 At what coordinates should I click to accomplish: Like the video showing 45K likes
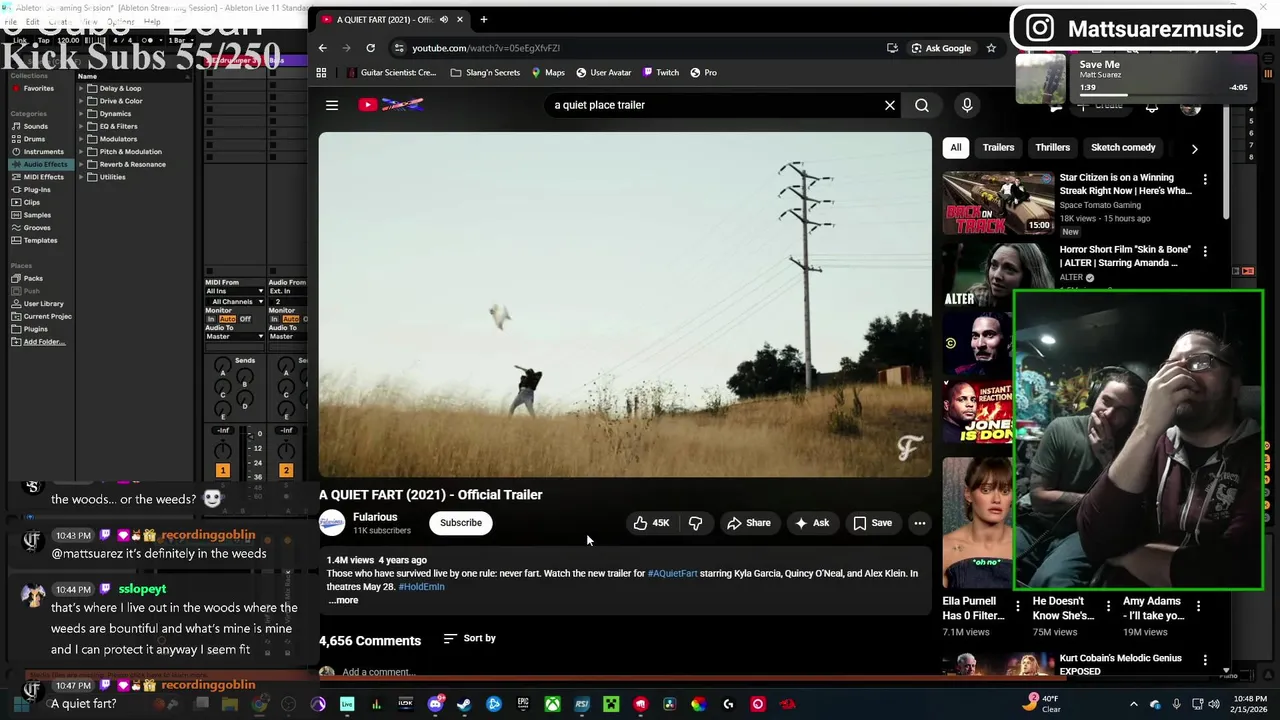(651, 523)
